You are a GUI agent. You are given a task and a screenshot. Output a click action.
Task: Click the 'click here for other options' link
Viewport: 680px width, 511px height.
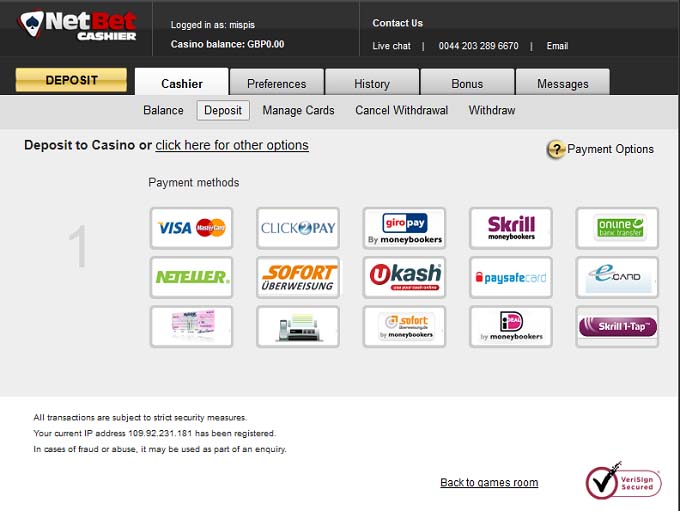tap(232, 145)
